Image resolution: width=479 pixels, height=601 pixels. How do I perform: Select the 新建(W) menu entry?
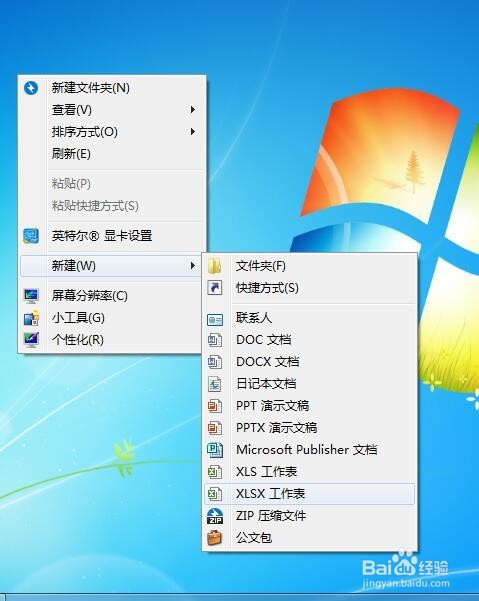111,266
